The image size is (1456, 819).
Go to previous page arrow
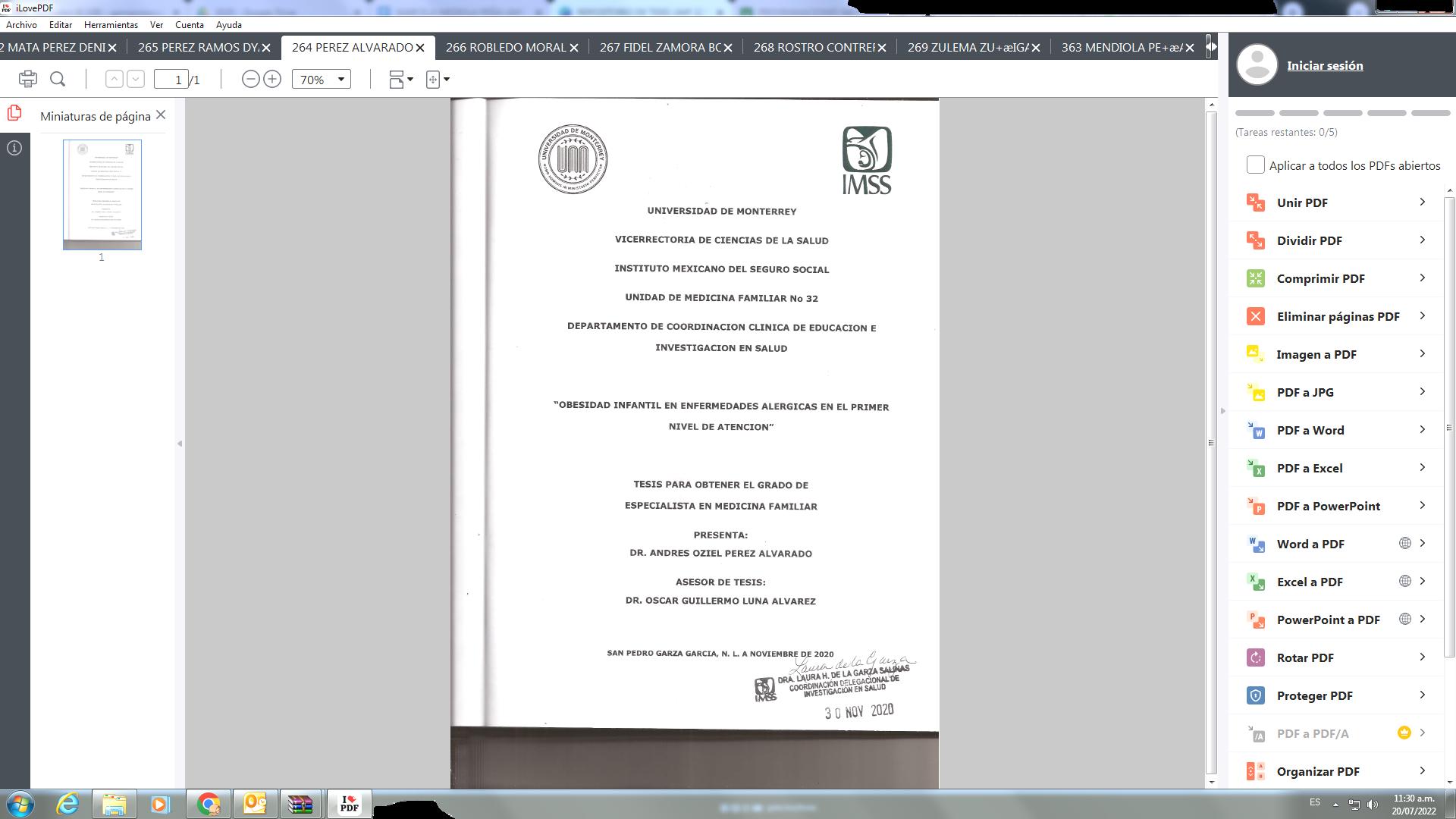(x=114, y=79)
